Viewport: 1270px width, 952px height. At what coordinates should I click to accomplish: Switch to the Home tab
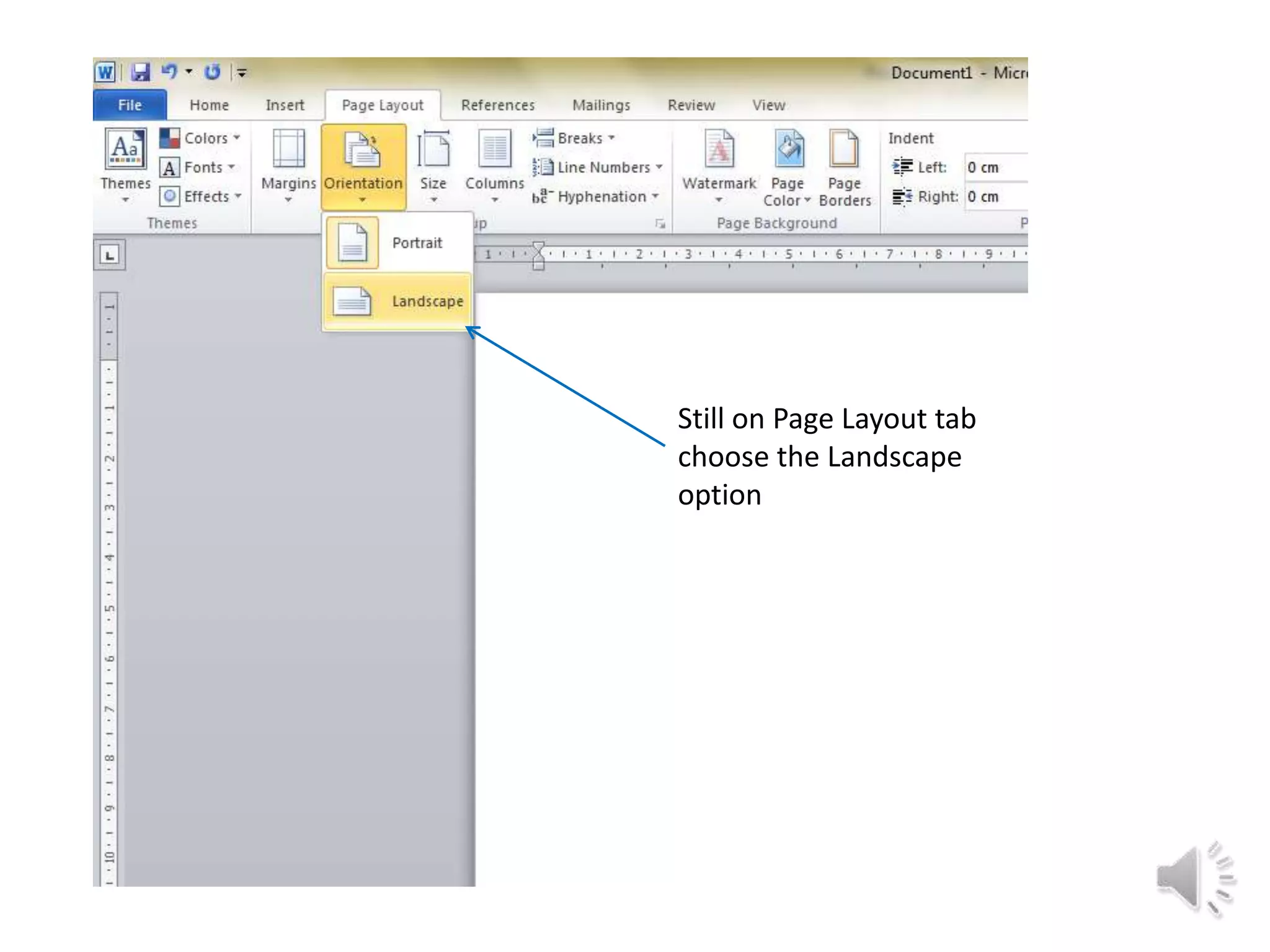[209, 105]
